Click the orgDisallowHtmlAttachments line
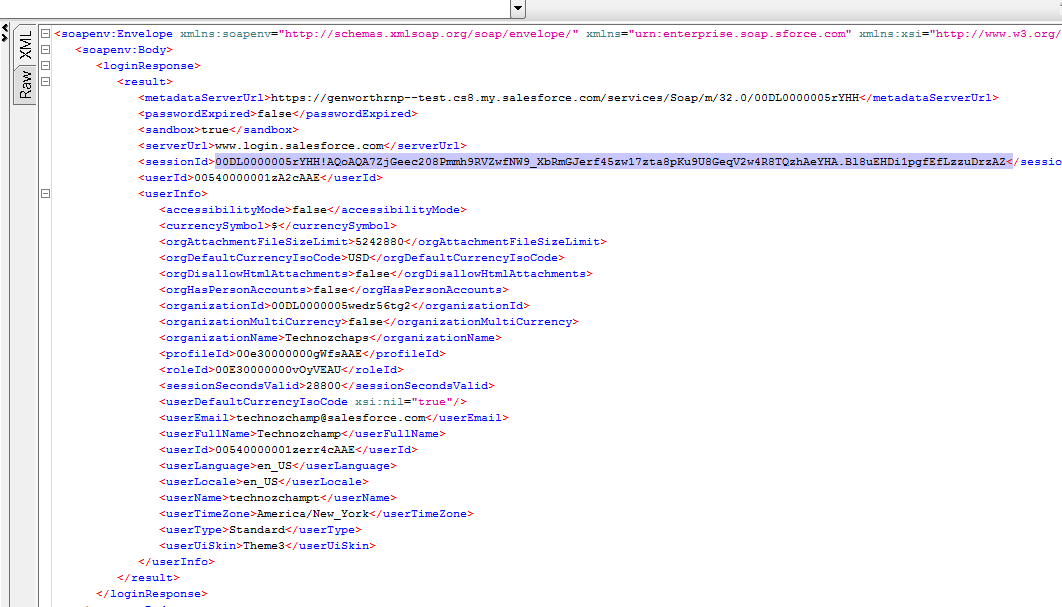This screenshot has height=607, width=1062. click(x=376, y=274)
